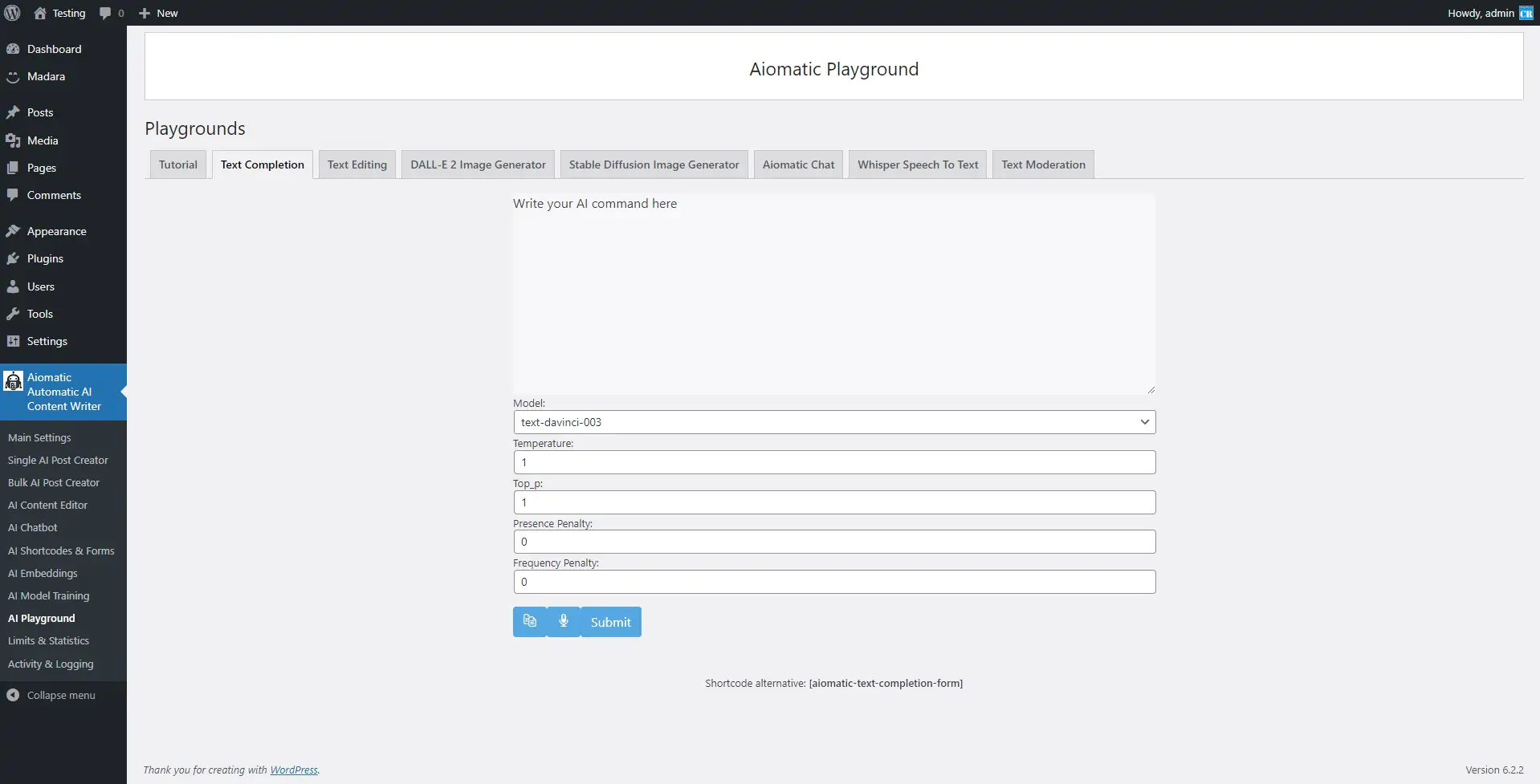Screen dimensions: 1540x784
Task: Click the aiomatic-text-completion-form shortcode text
Action: (x=886, y=684)
